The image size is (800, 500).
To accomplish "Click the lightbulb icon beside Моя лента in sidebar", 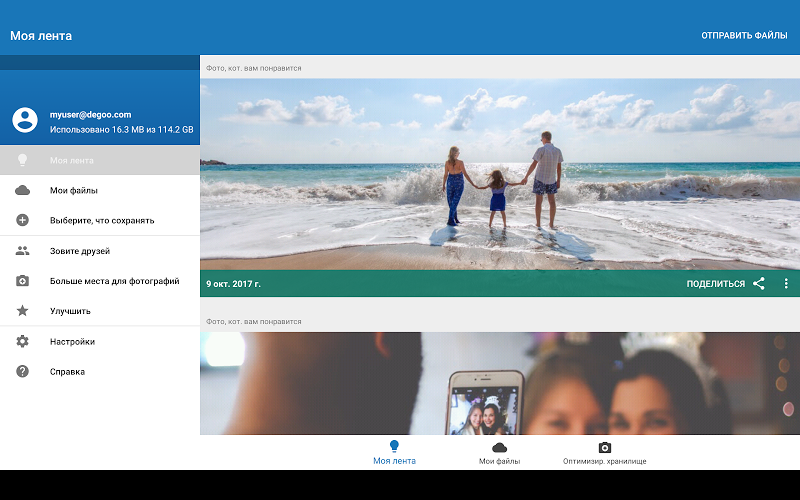I will pyautogui.click(x=23, y=160).
